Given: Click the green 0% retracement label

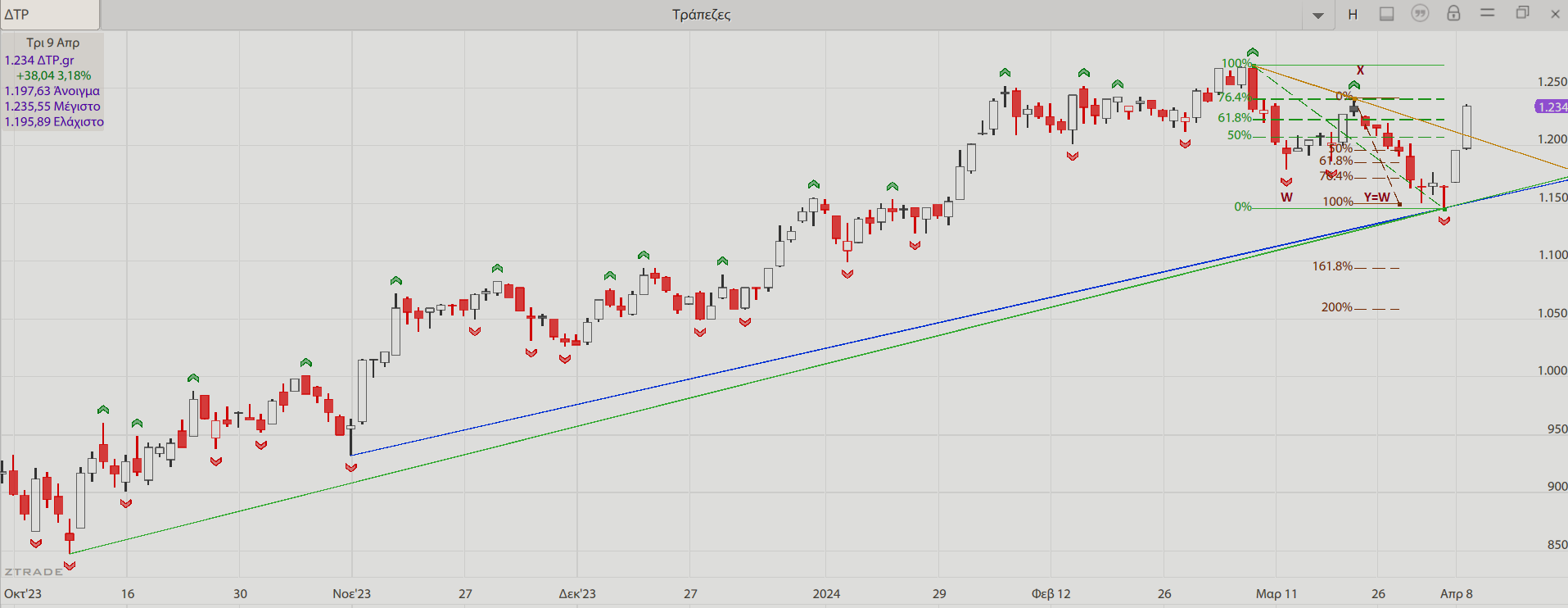Looking at the screenshot, I should click(x=1242, y=206).
